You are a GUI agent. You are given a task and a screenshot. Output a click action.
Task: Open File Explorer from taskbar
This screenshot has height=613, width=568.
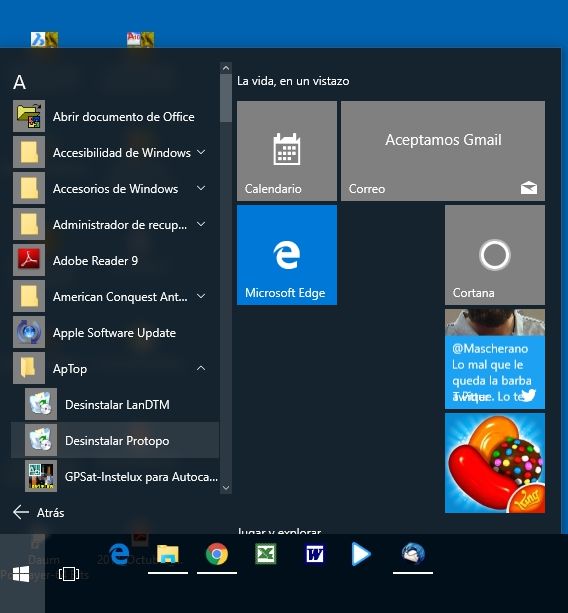[168, 554]
